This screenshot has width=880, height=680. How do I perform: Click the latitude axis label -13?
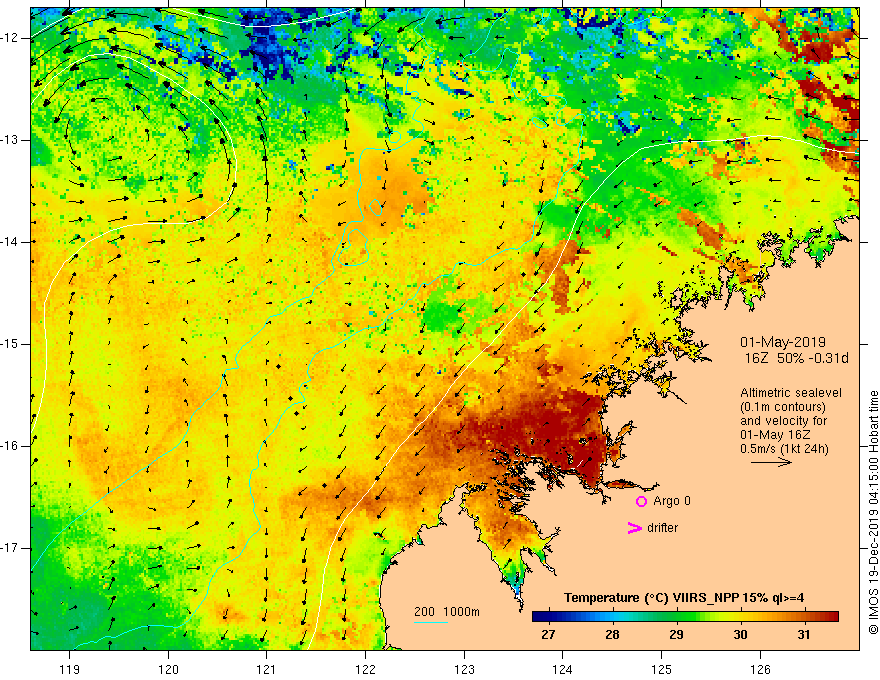click(x=10, y=140)
